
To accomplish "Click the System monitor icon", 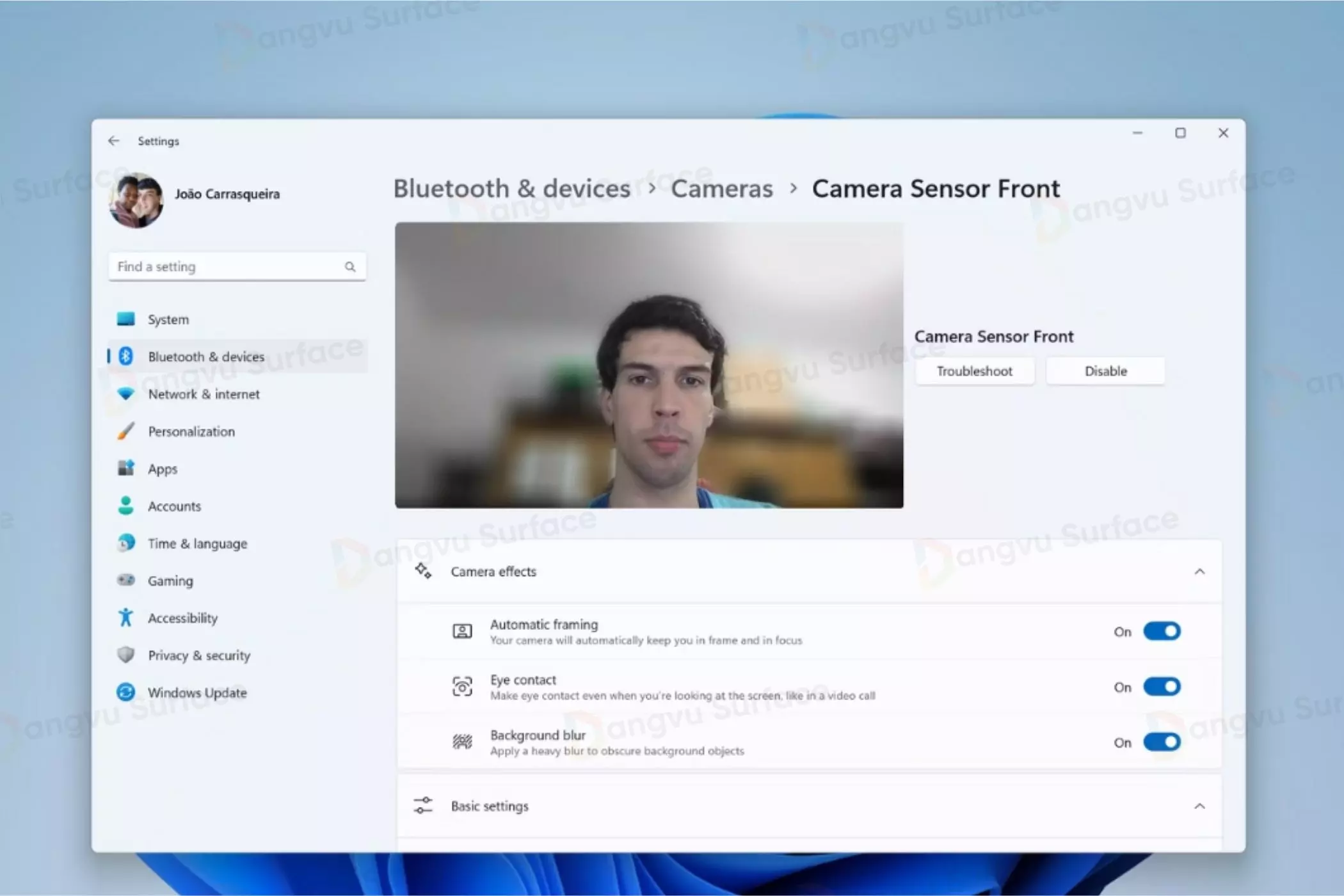I will coord(126,319).
